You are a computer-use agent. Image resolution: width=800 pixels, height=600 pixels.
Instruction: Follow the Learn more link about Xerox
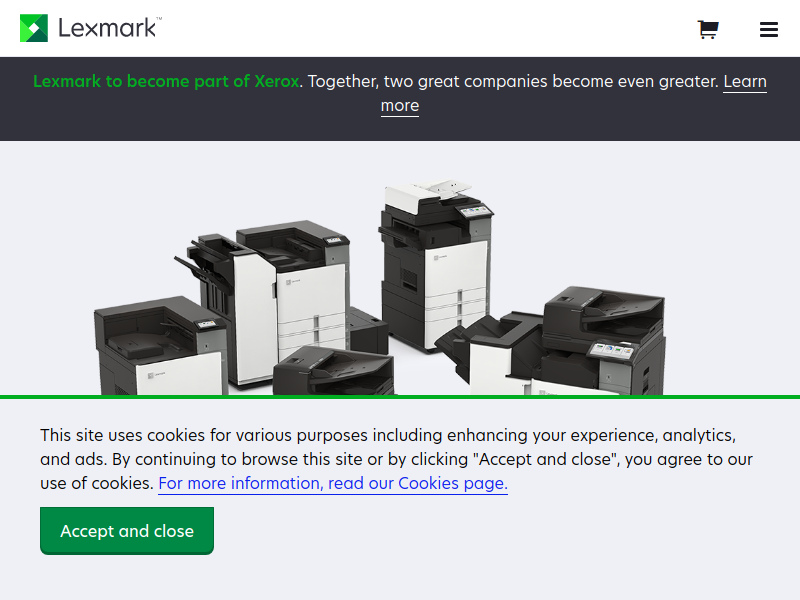point(745,82)
